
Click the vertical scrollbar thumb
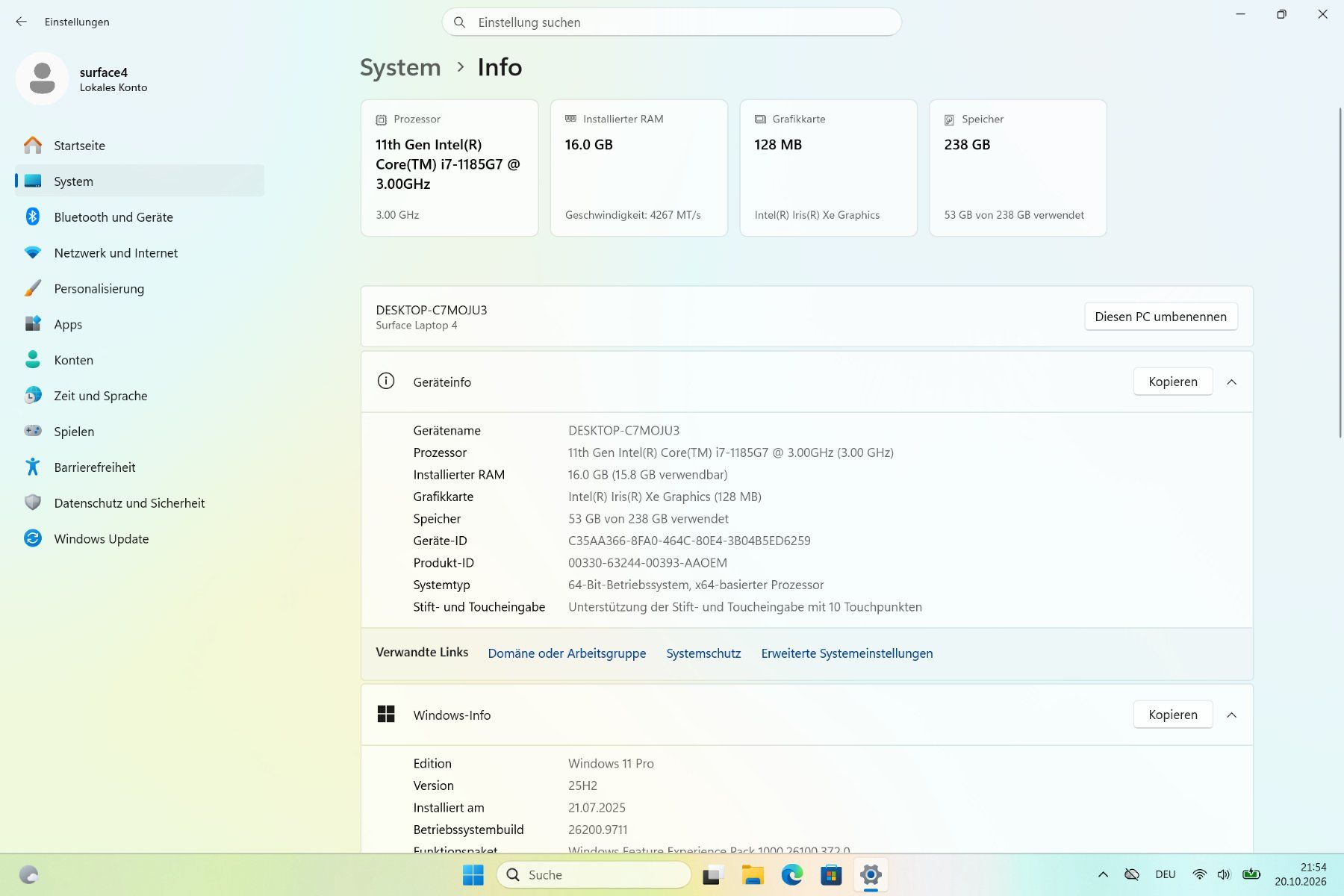click(x=1340, y=273)
